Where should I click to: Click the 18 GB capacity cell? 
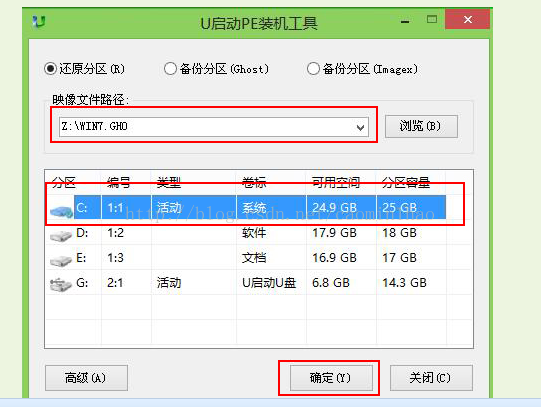coord(400,233)
